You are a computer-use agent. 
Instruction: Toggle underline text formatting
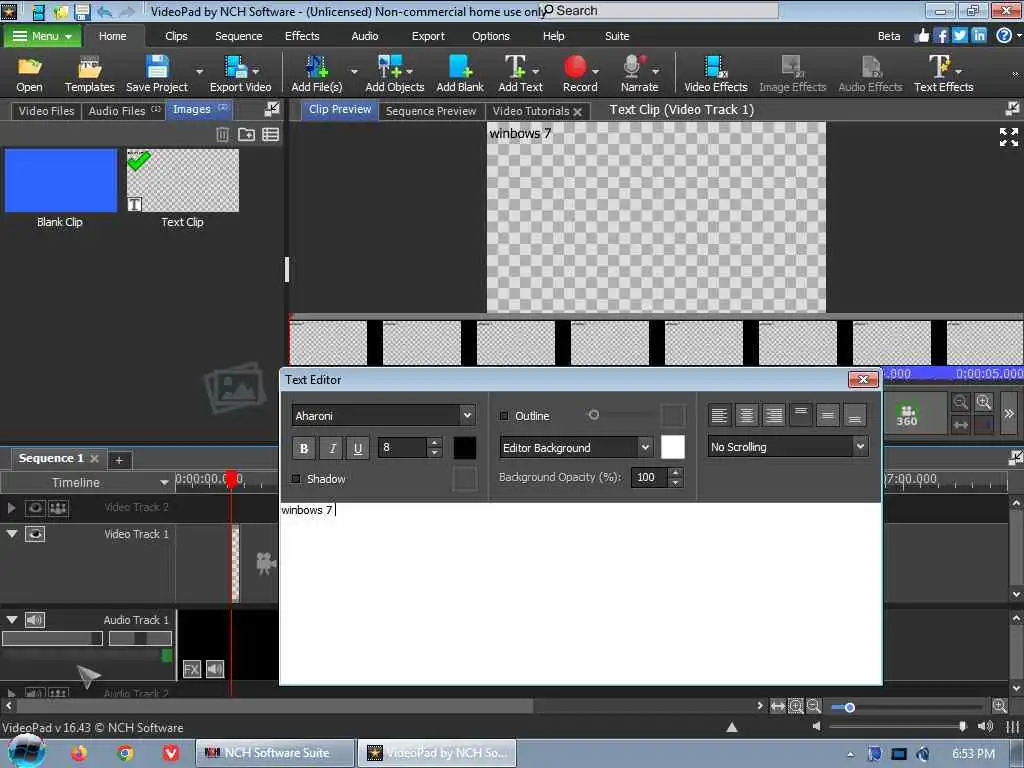[x=358, y=448]
